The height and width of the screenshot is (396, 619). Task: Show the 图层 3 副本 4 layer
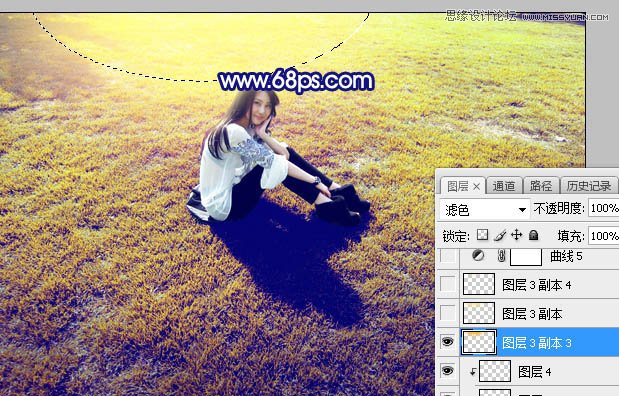point(448,284)
